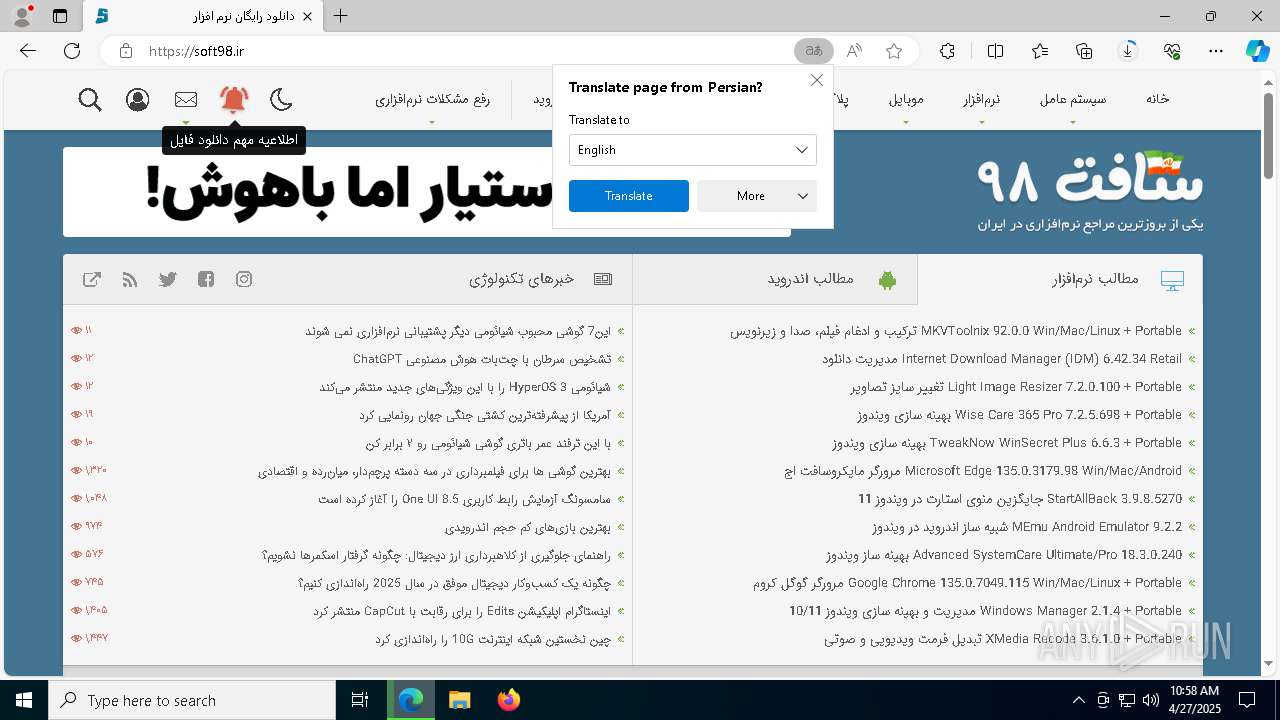Viewport: 1280px width, 720px height.
Task: Click the address bar URL soft98.ir
Action: tap(196, 51)
